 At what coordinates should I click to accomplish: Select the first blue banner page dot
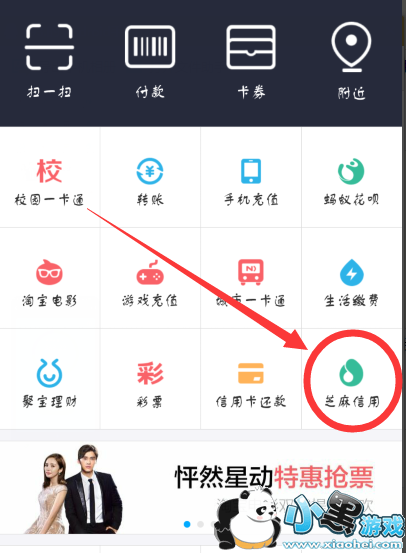coord(187,524)
